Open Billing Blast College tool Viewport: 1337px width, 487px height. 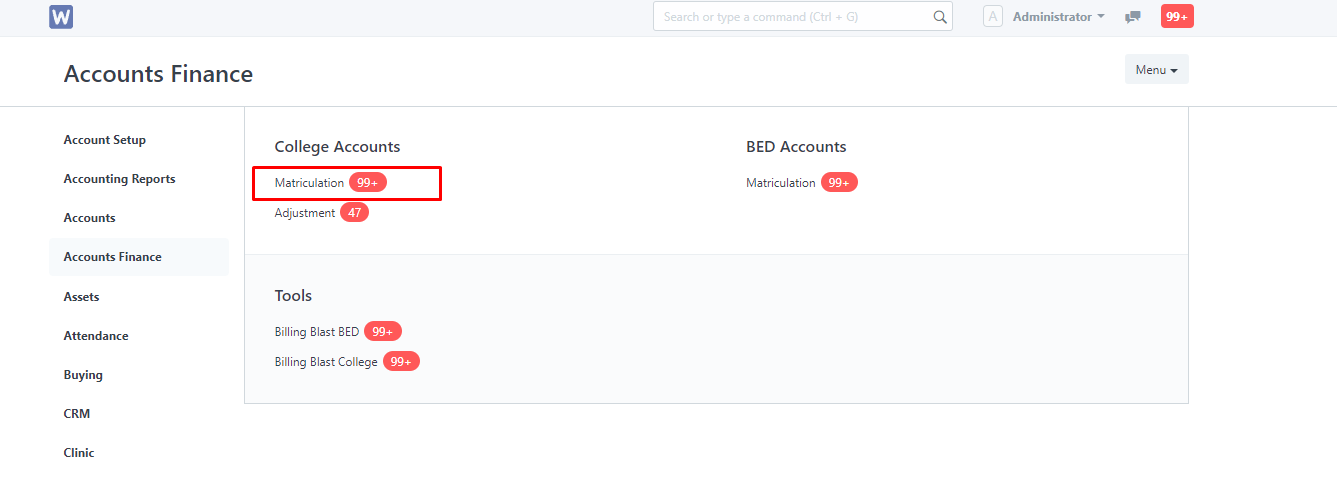(x=326, y=362)
